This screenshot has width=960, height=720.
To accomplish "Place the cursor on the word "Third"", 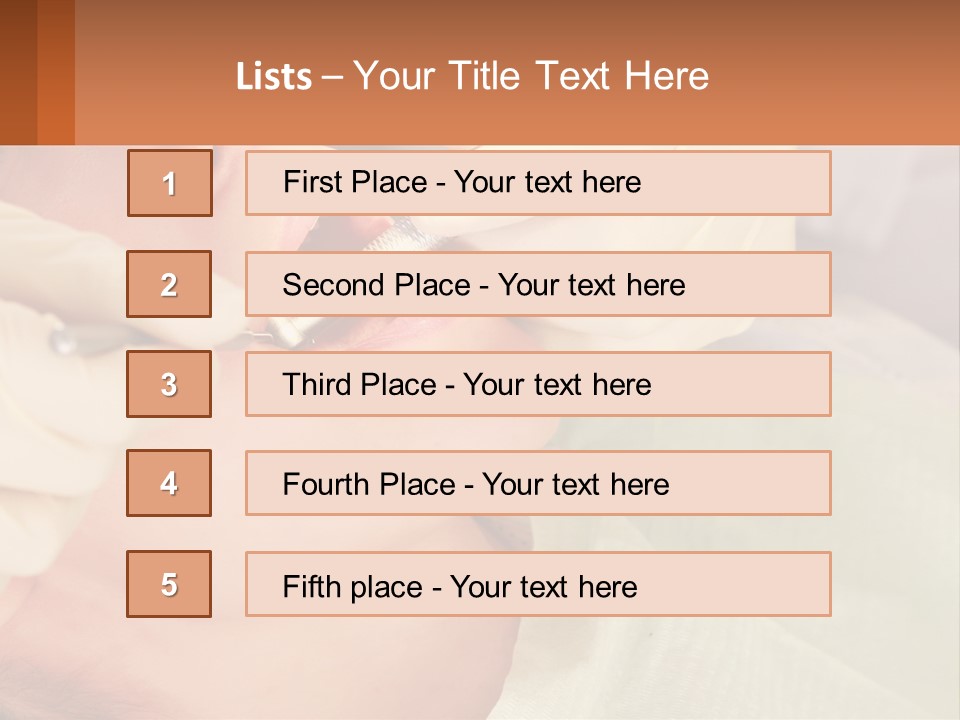I will tap(318, 385).
